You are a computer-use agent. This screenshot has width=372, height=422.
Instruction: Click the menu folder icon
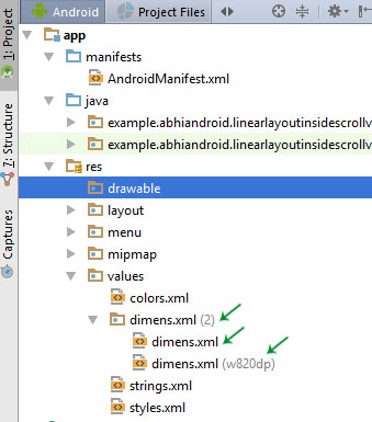click(x=95, y=232)
